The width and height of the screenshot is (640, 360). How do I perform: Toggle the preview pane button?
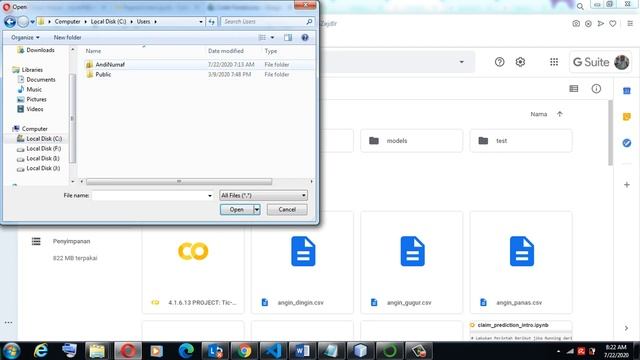coord(288,38)
